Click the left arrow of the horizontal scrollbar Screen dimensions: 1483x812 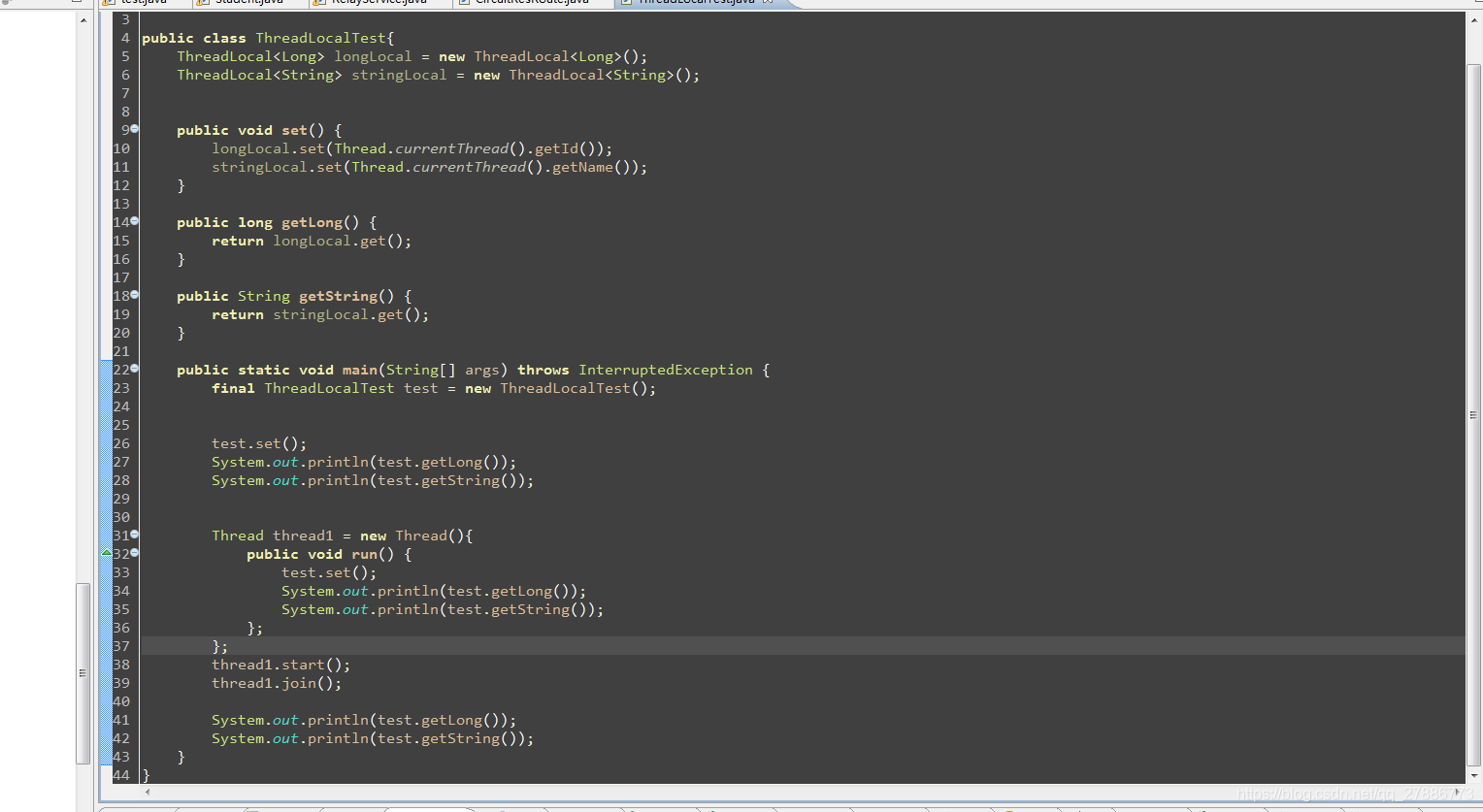point(146,793)
